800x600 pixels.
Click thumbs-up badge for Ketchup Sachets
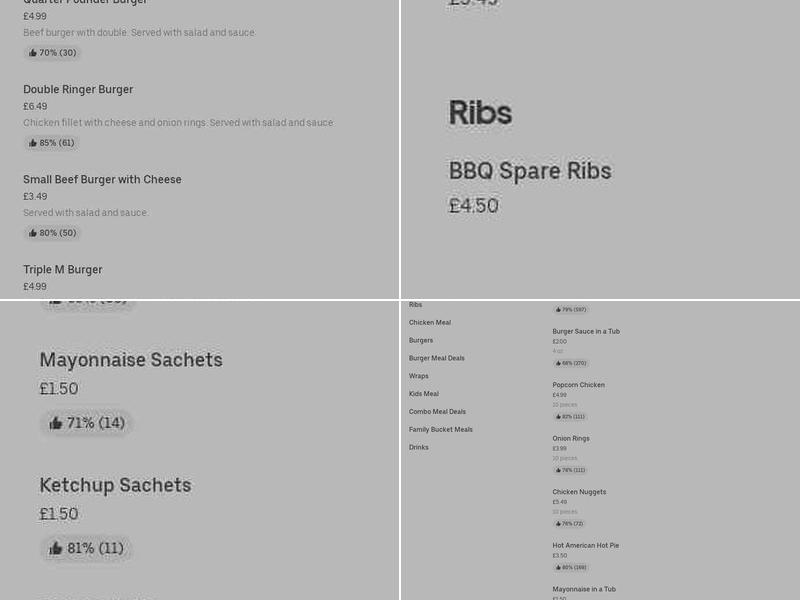[86, 548]
